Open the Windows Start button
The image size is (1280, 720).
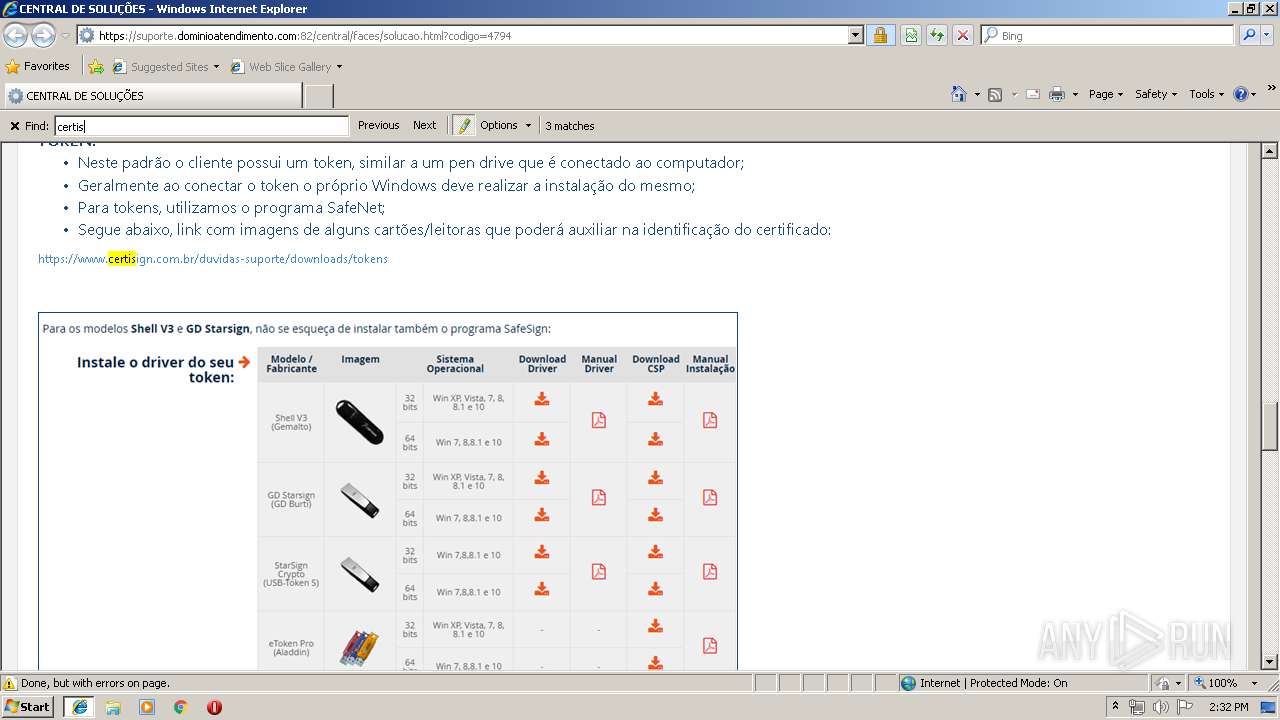point(27,706)
